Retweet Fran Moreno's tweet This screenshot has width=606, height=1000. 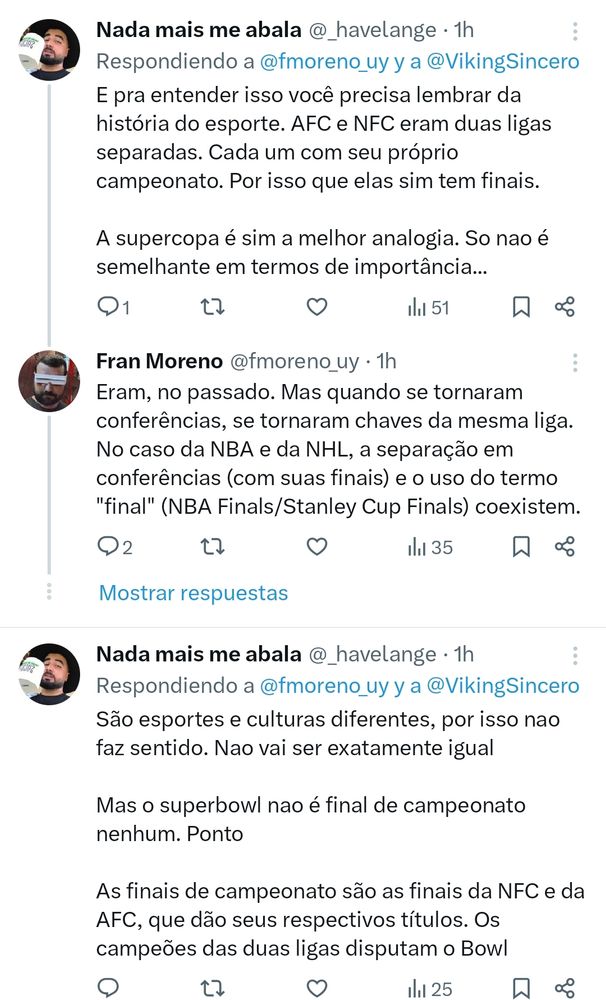click(x=212, y=546)
